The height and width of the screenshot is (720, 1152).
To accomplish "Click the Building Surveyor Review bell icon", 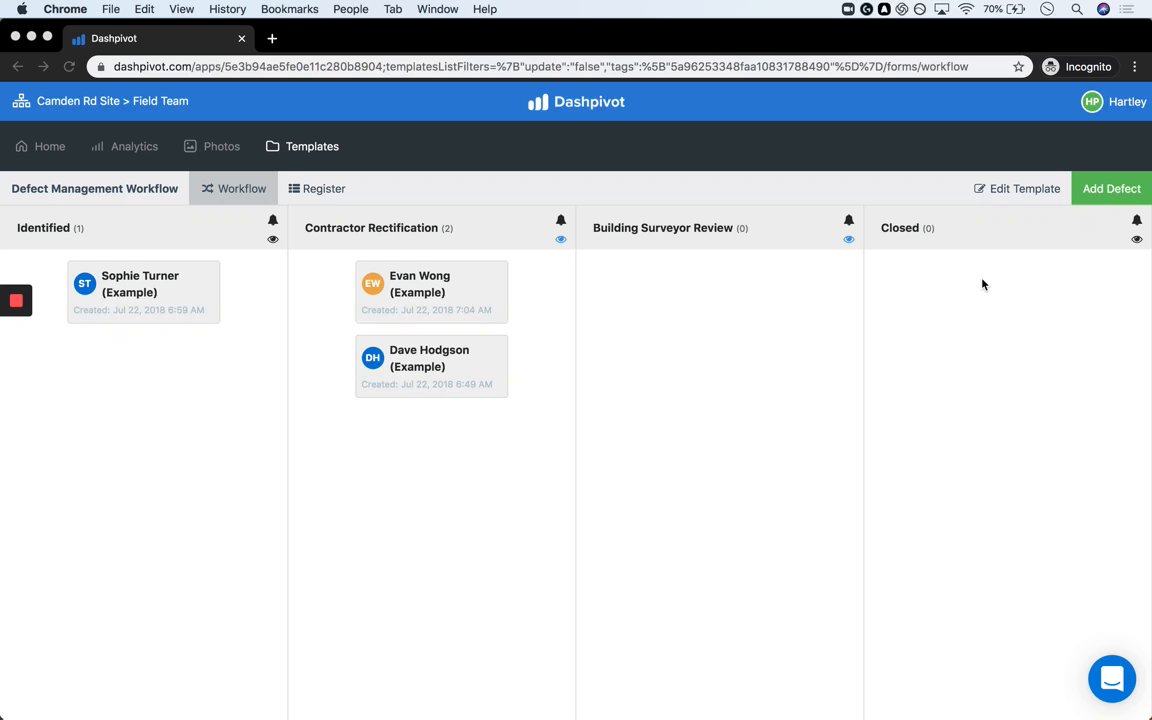I will pos(849,220).
